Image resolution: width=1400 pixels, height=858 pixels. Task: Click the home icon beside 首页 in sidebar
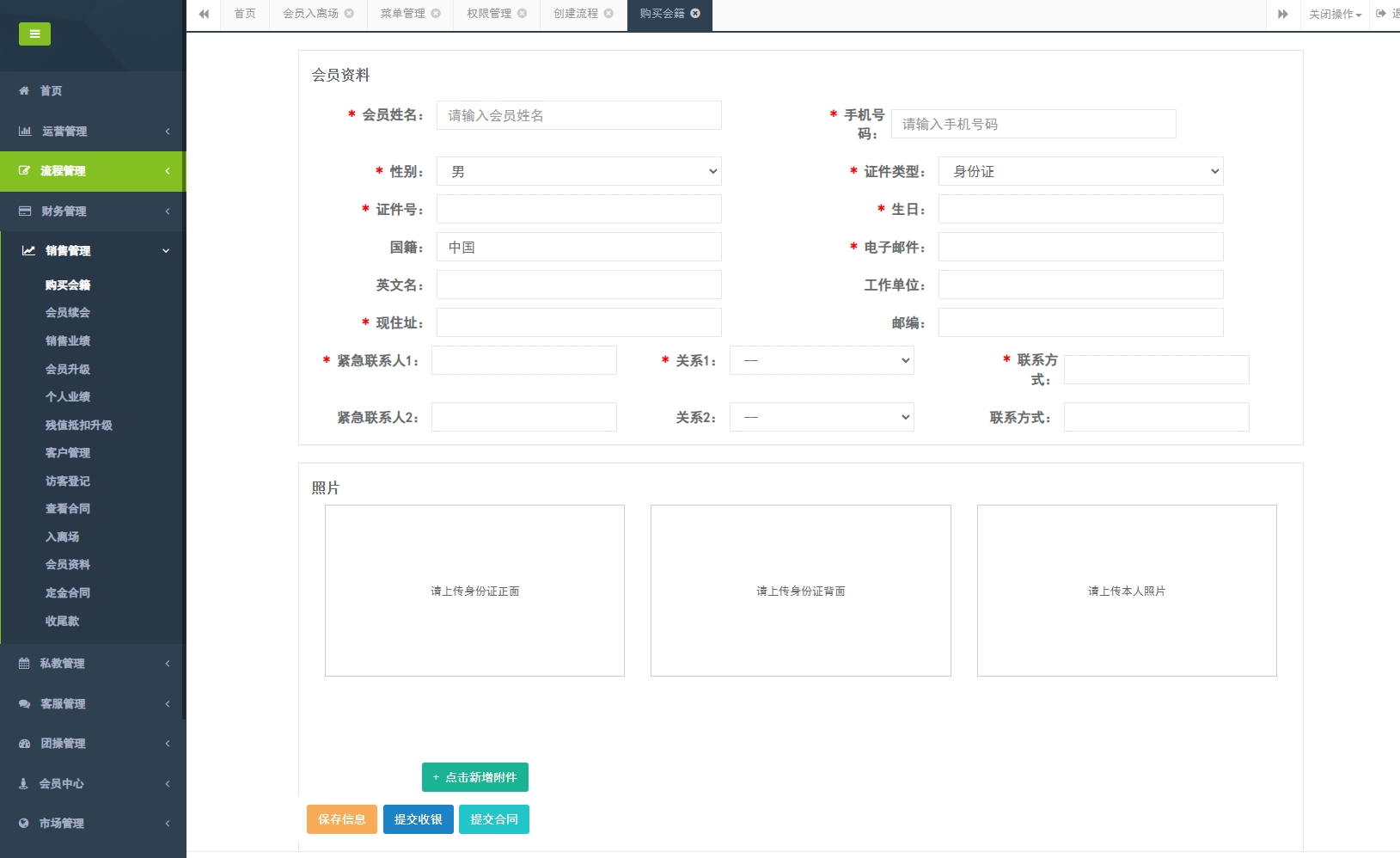24,90
